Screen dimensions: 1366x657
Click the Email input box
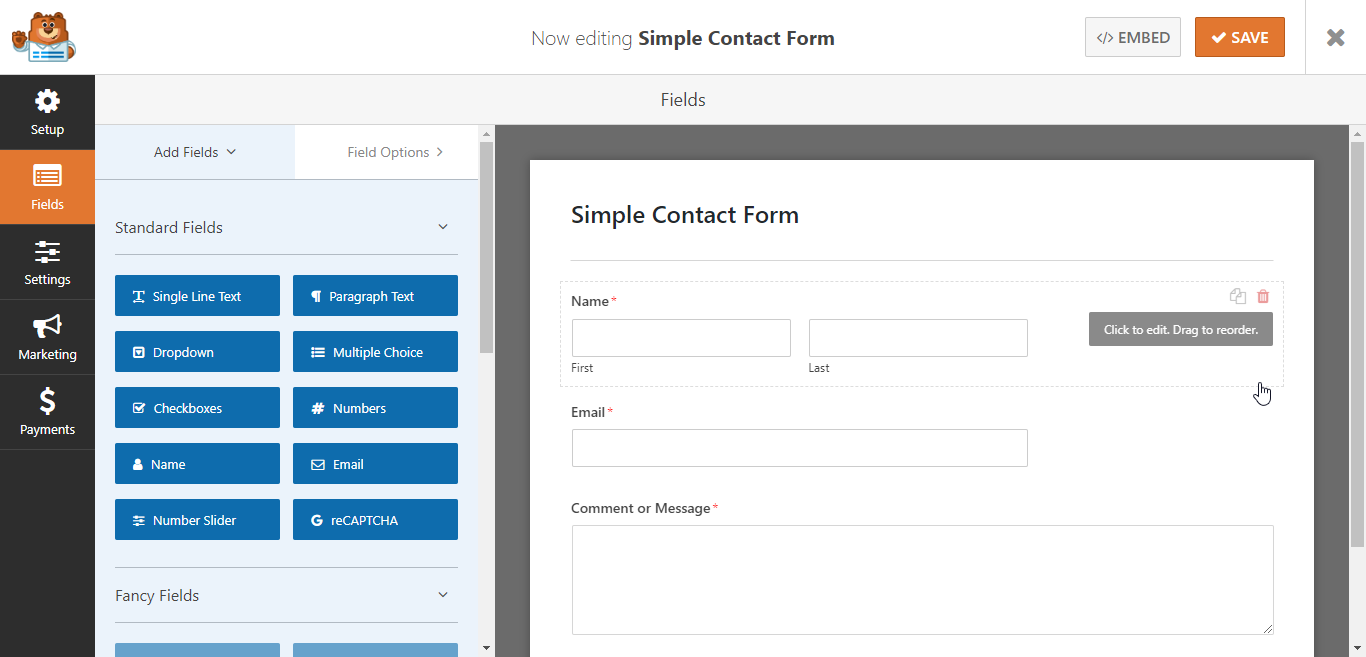point(799,448)
